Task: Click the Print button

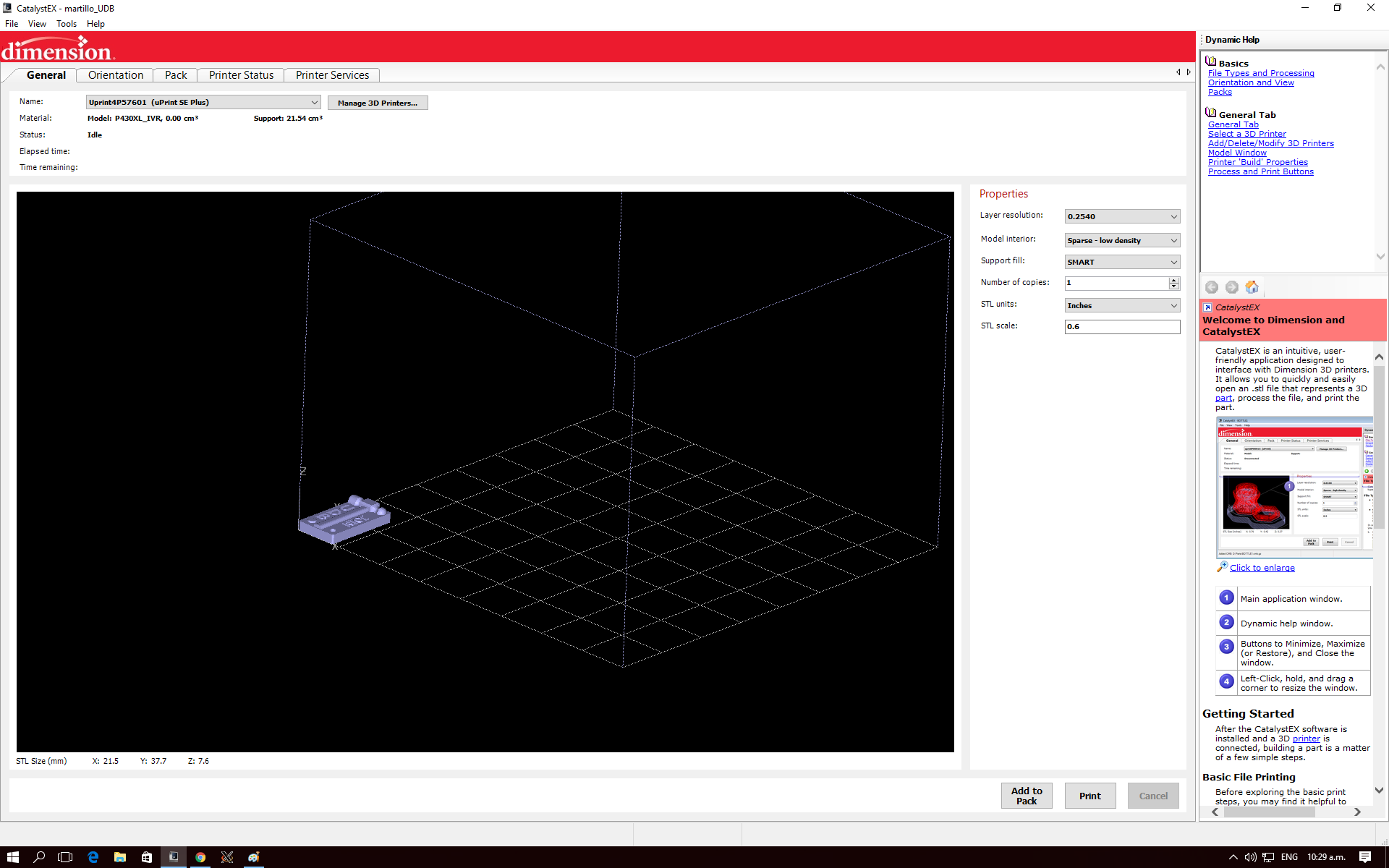Action: coord(1089,796)
